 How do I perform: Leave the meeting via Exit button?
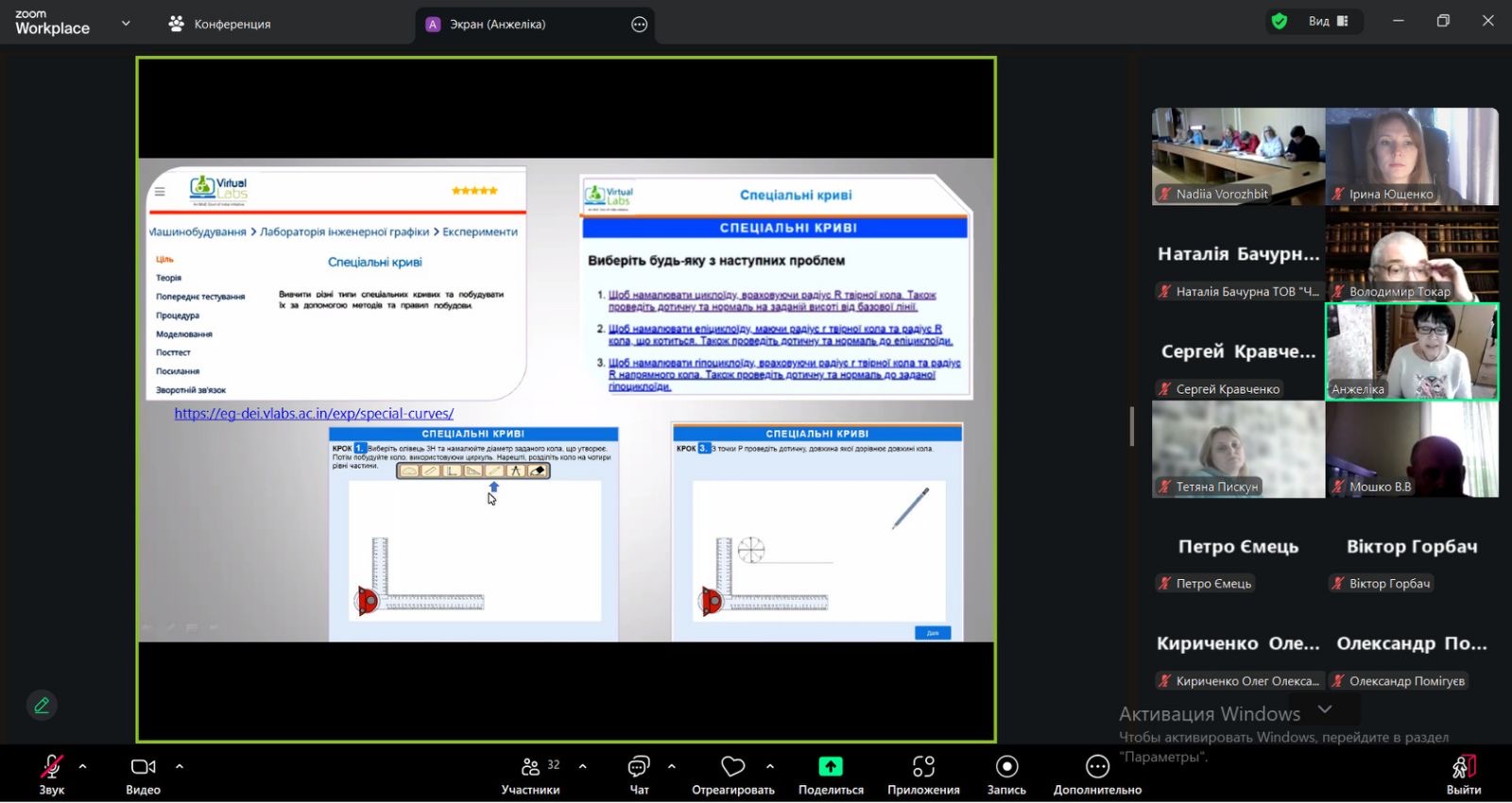point(1463,773)
